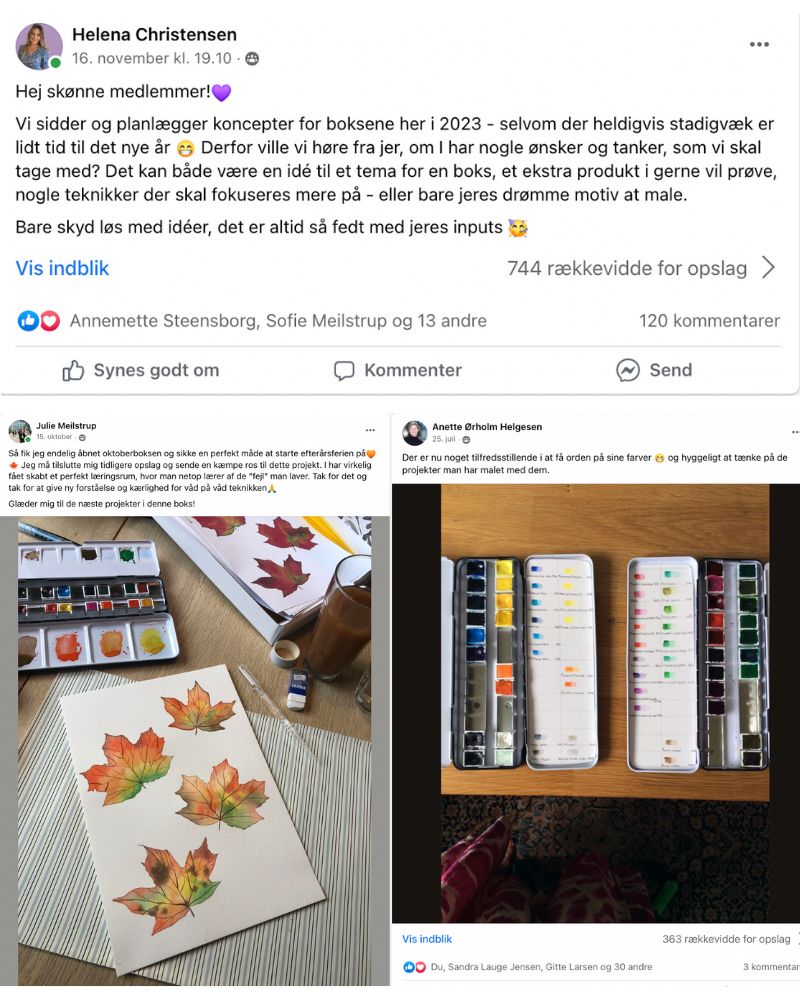
Task: Expand 363 rækkevidde for opslag details
Action: (726, 939)
